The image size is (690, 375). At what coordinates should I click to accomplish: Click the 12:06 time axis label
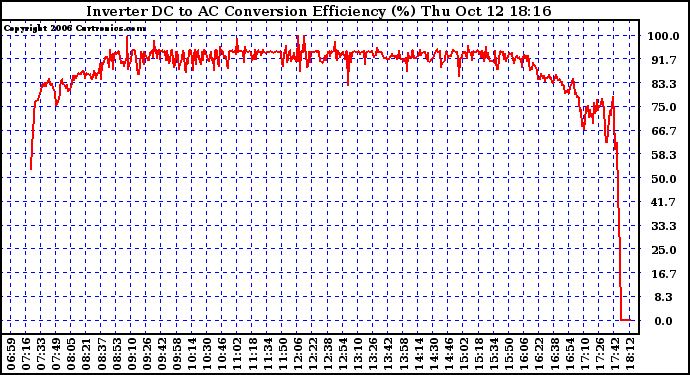pyautogui.click(x=297, y=353)
